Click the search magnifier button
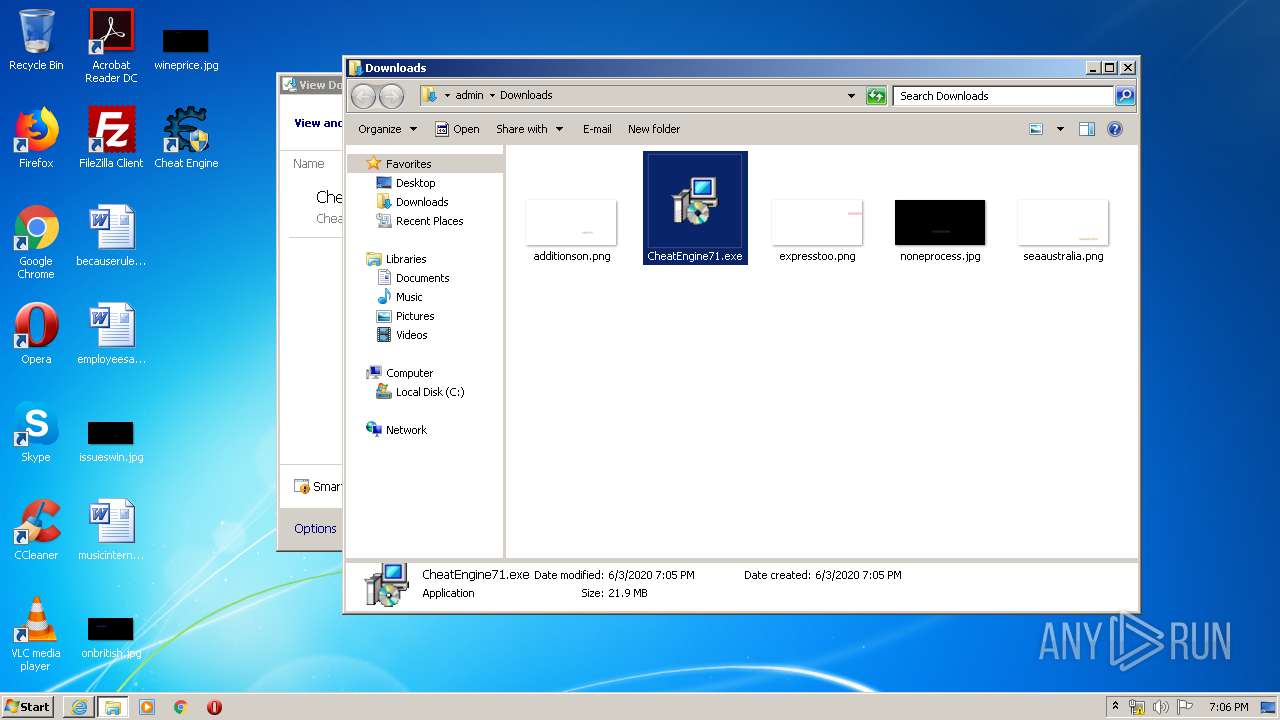Image resolution: width=1280 pixels, height=720 pixels. [1125, 96]
